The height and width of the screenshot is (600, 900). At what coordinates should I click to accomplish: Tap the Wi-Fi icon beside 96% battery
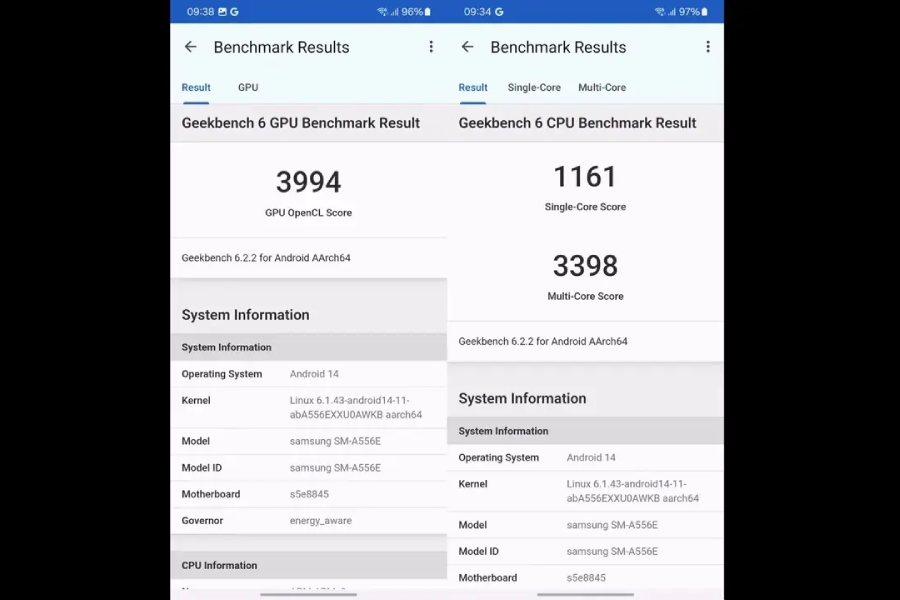[382, 12]
